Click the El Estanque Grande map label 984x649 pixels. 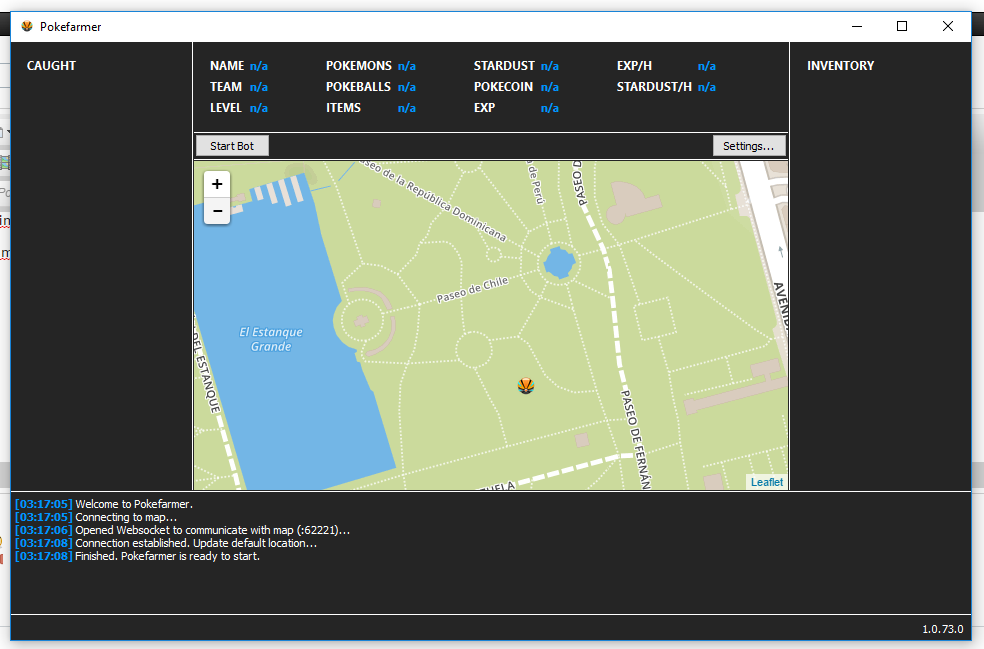point(271,339)
